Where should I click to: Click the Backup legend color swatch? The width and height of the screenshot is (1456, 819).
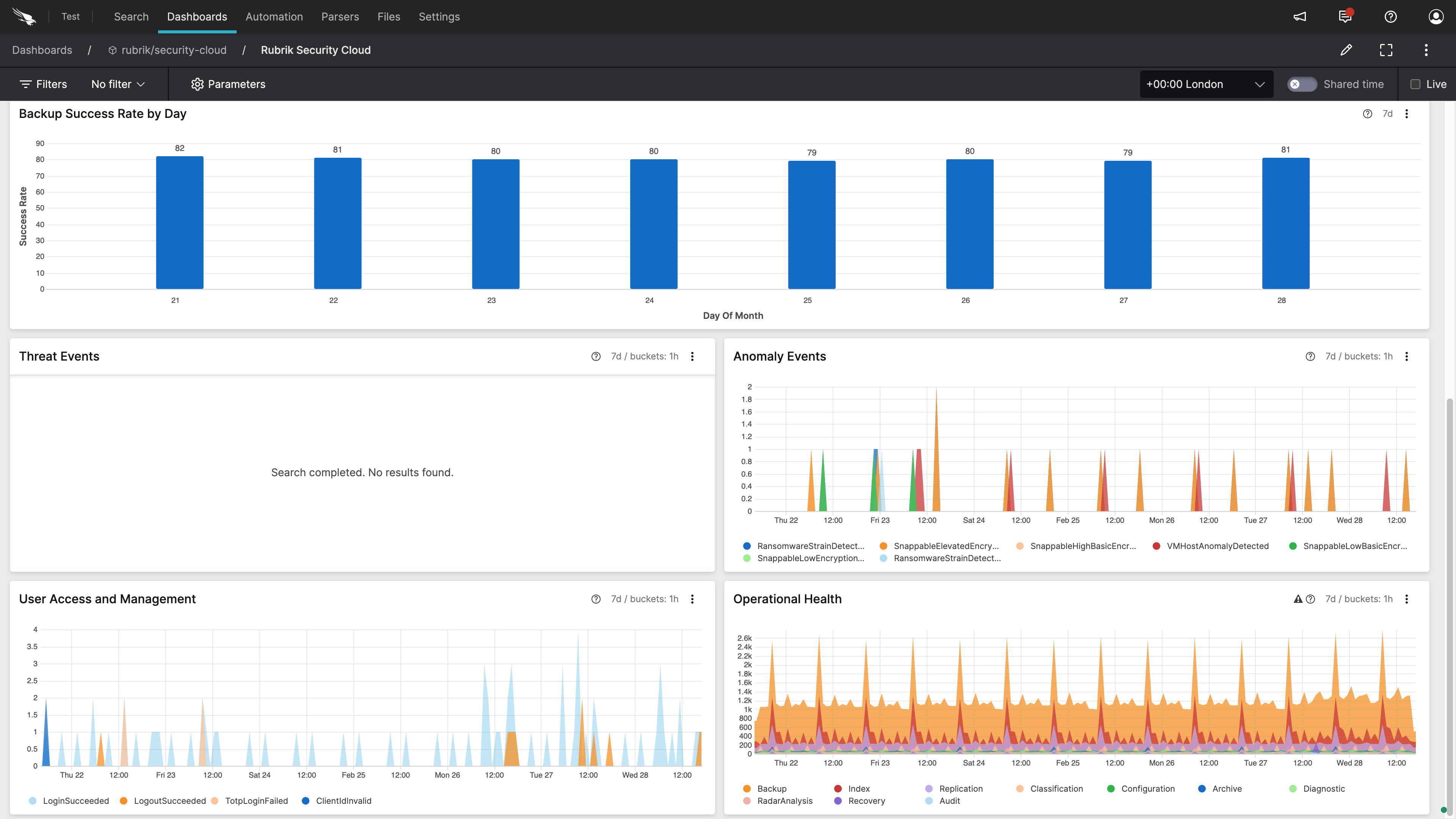pos(747,789)
